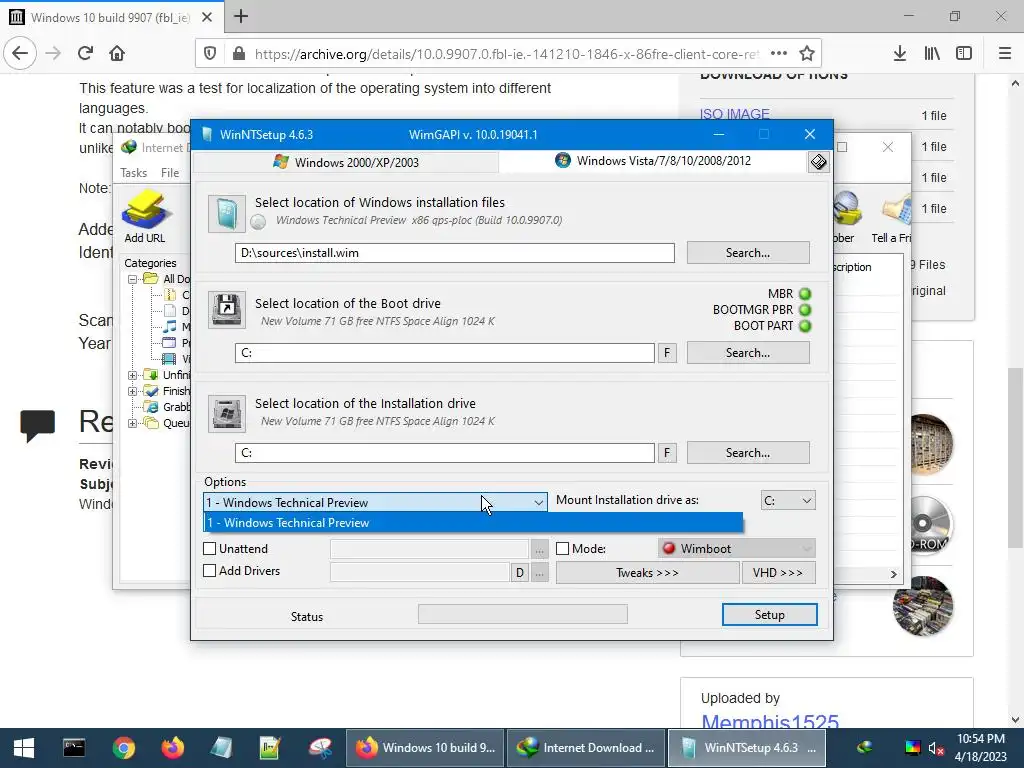This screenshot has height=768, width=1024.
Task: Open Tasks menu in Internet Download Manager
Action: click(x=133, y=172)
